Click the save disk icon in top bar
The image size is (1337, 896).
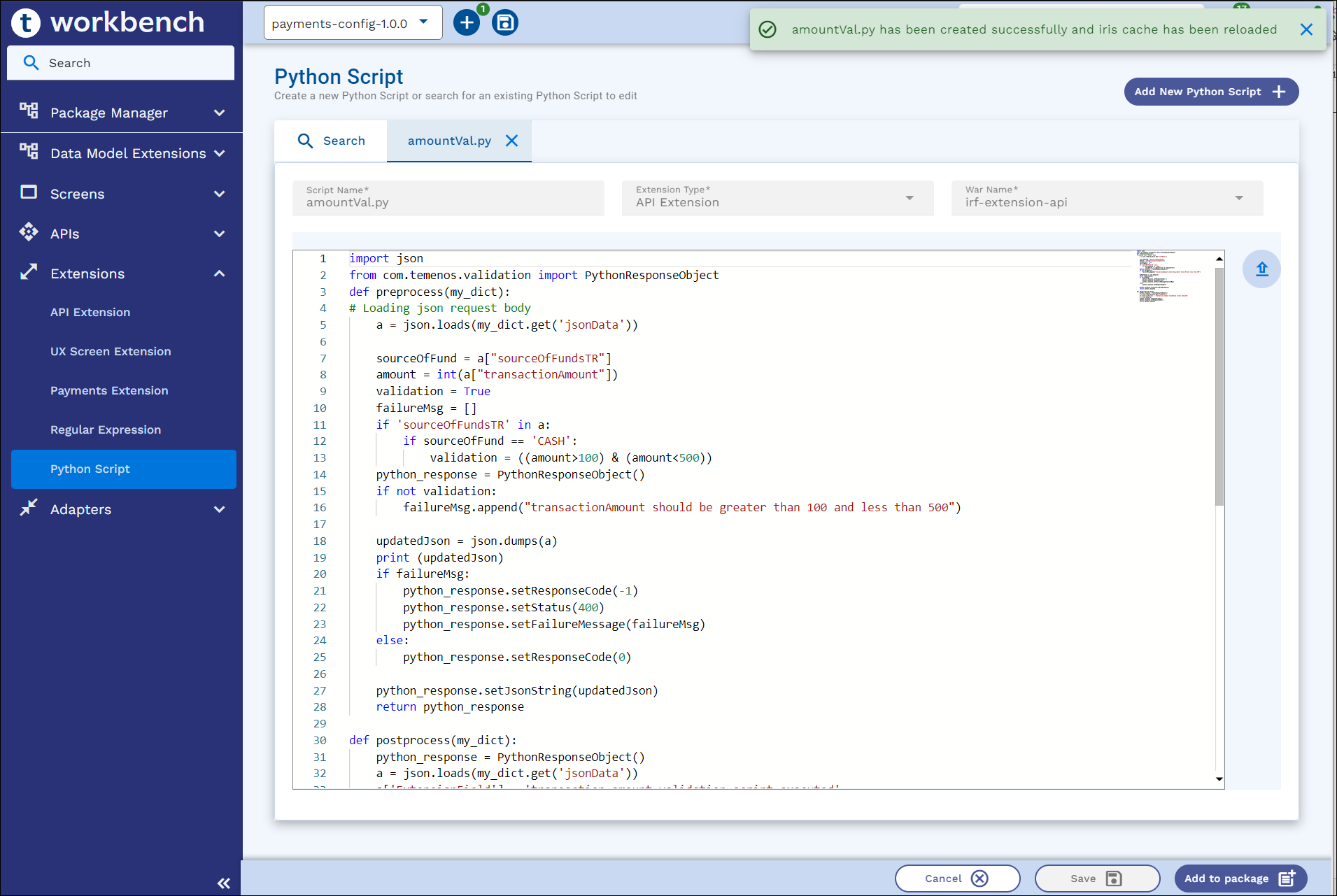click(504, 23)
